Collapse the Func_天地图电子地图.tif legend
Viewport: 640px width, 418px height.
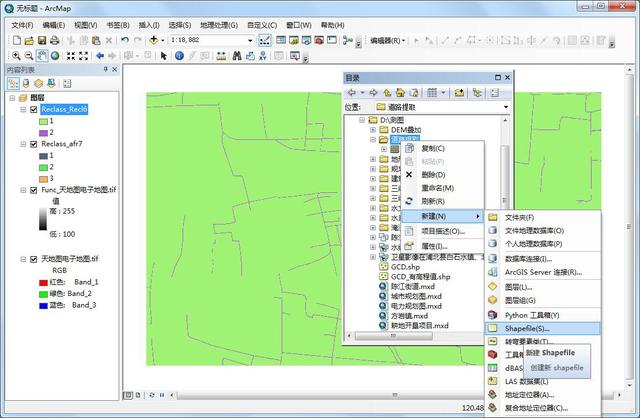pos(23,190)
